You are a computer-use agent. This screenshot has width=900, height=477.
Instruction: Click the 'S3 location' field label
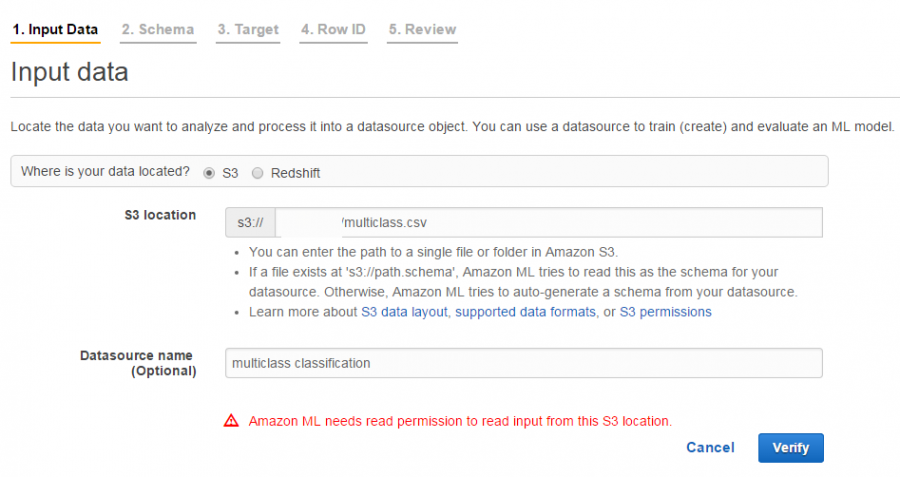point(160,215)
